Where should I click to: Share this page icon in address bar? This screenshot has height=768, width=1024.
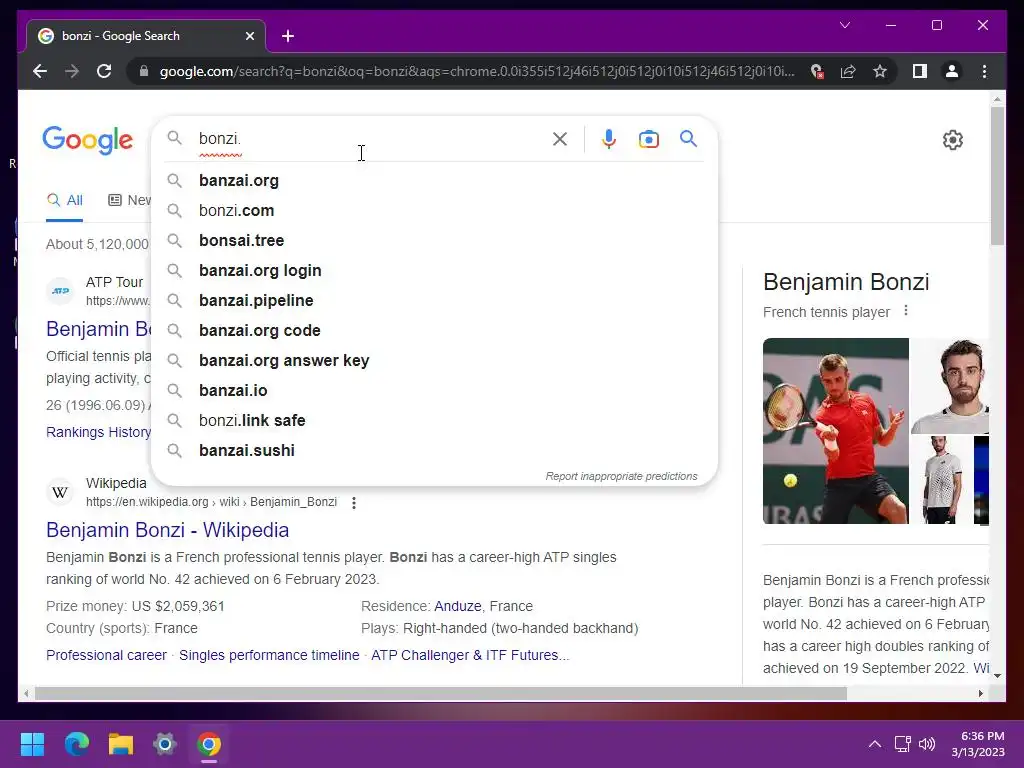848,71
